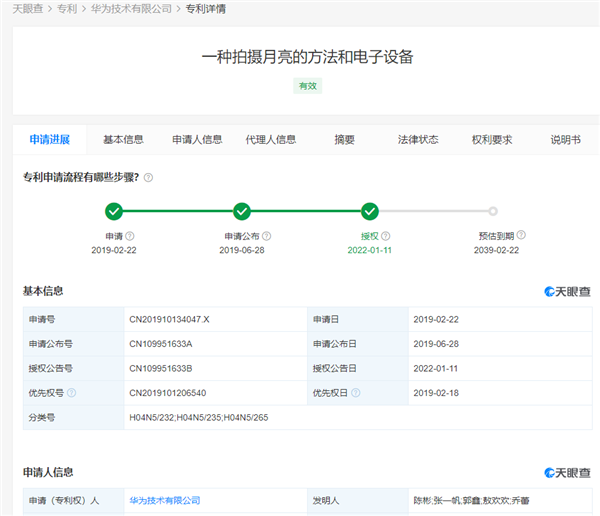Click 申请公布日 value 2019-06-28 in table
This screenshot has width=600, height=516.
[436, 344]
